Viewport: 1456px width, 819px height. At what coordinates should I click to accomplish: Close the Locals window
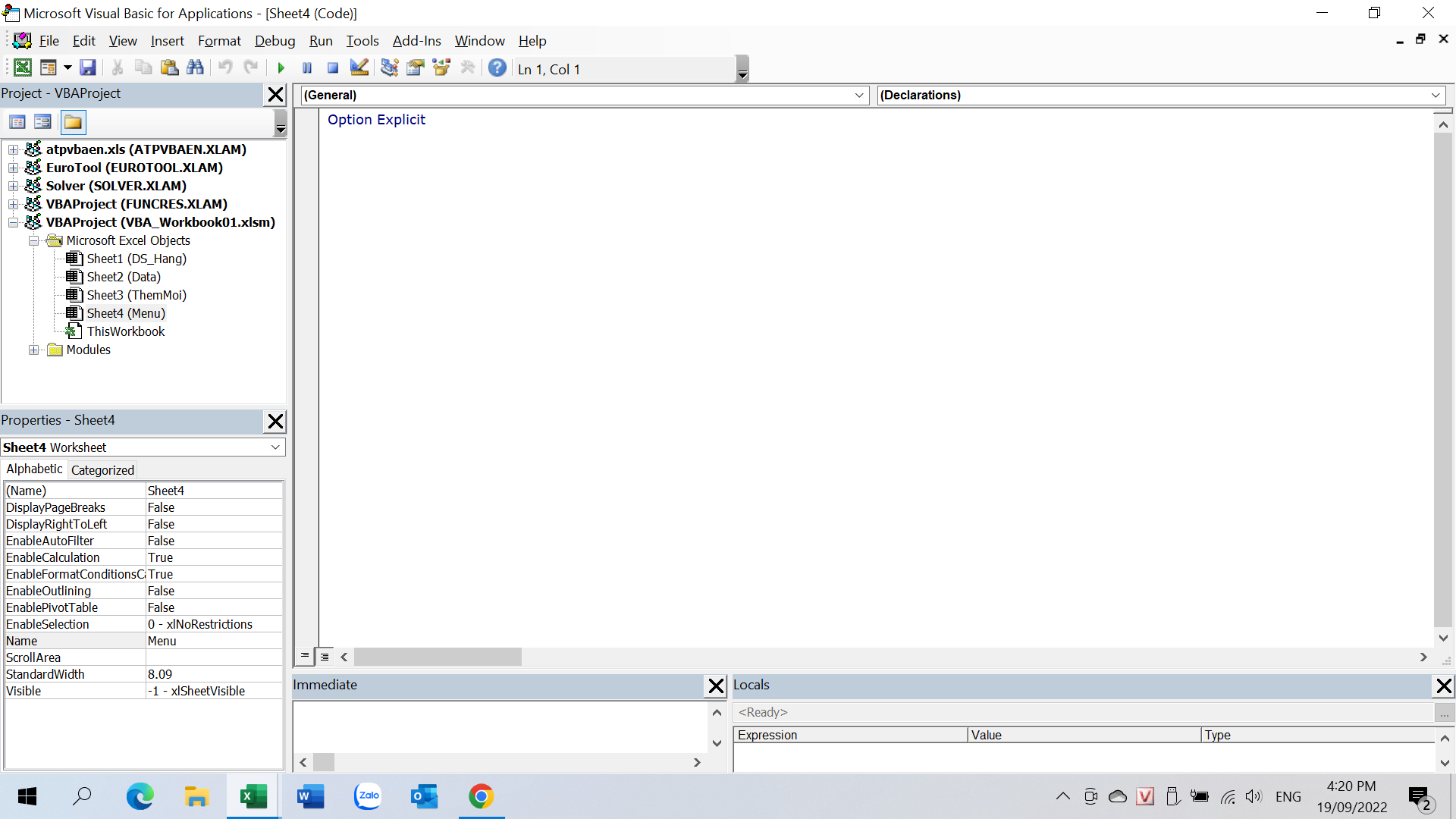tap(1444, 686)
